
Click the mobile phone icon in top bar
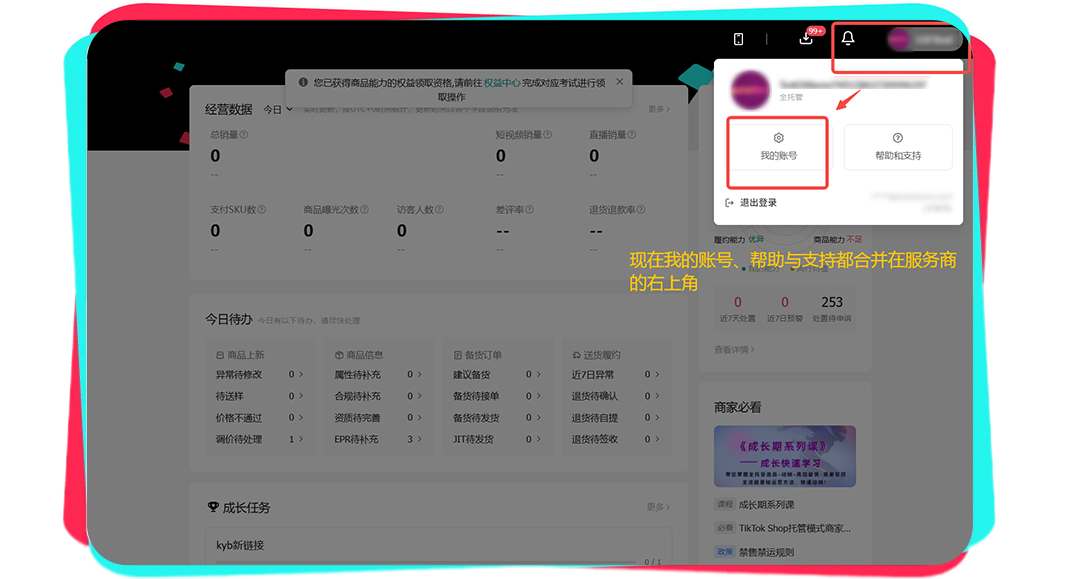[739, 37]
